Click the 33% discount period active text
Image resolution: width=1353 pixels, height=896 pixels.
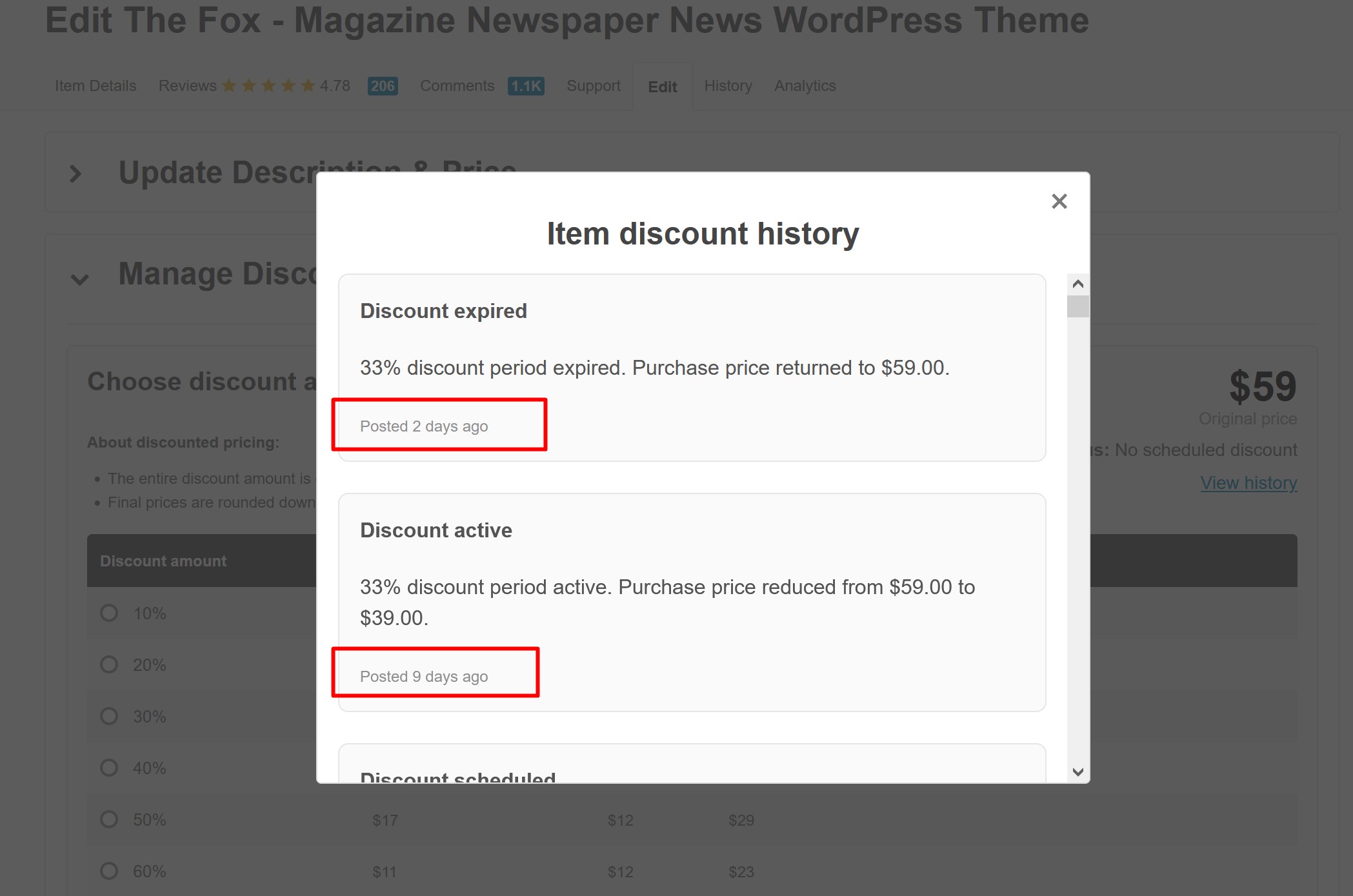[x=668, y=602]
